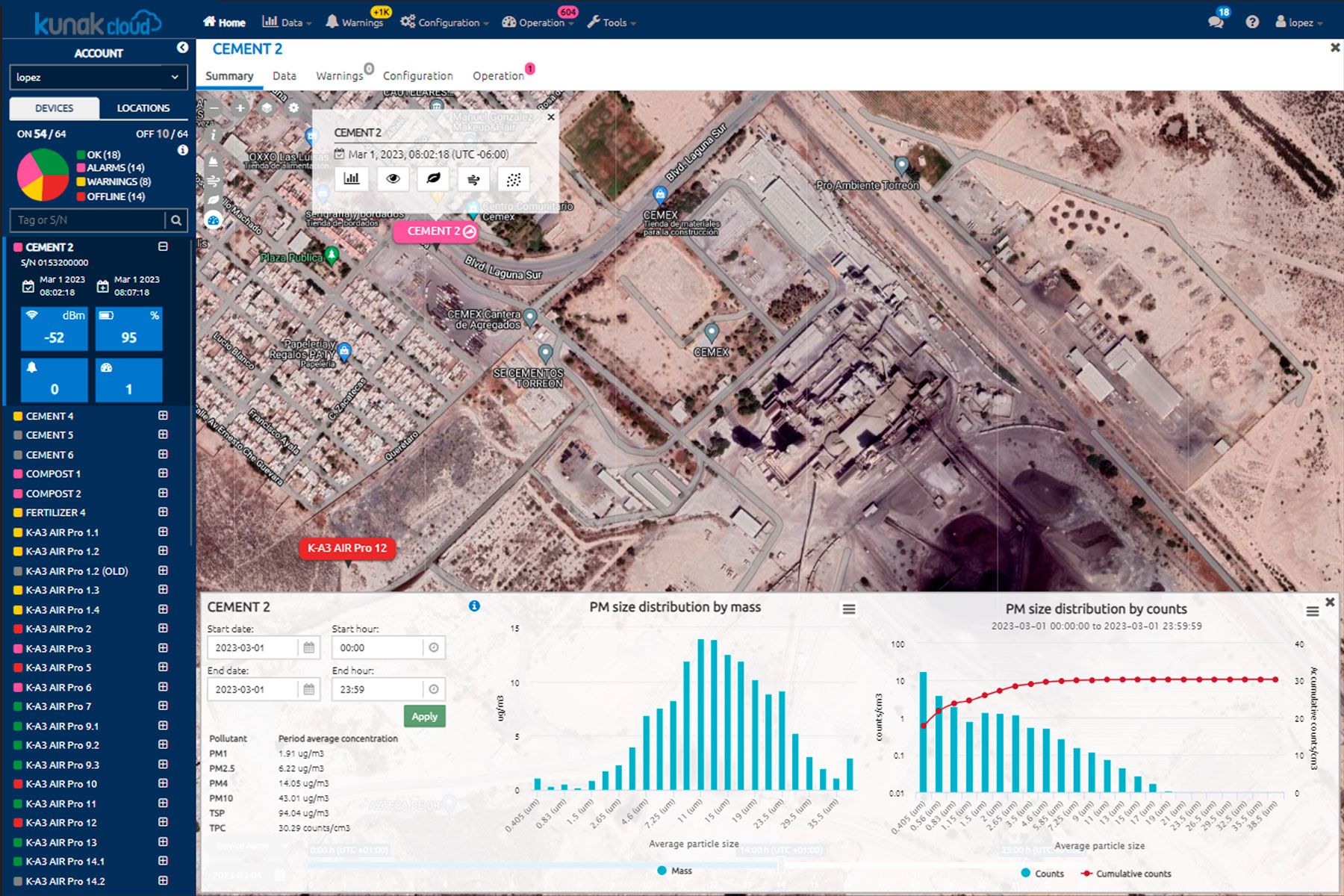The width and height of the screenshot is (1344, 896).
Task: Click the Apply button
Action: (424, 716)
